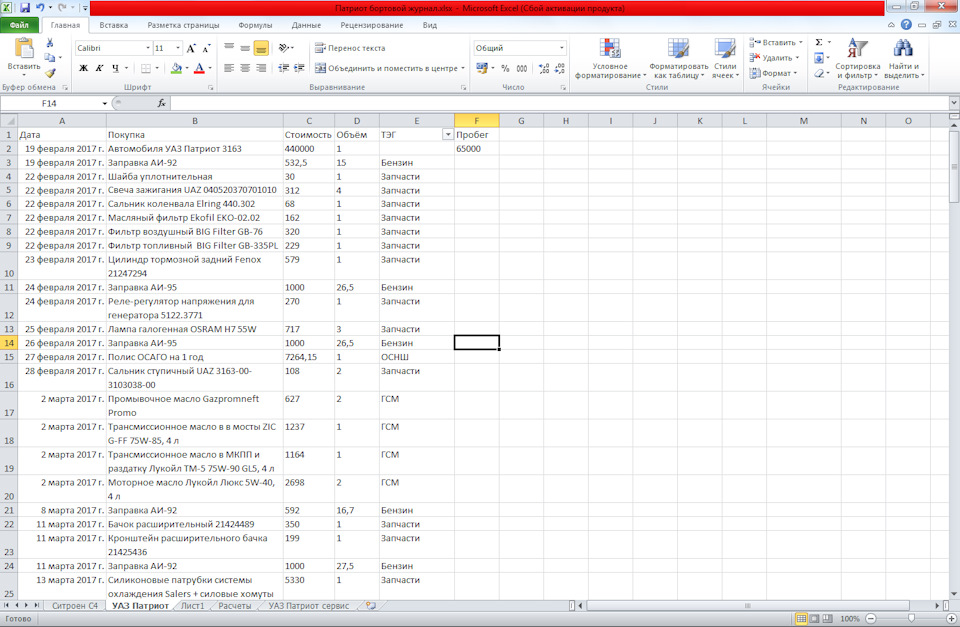Toggle Wrap Text (Перенос текста)
This screenshot has height=627, width=960.
click(350, 48)
